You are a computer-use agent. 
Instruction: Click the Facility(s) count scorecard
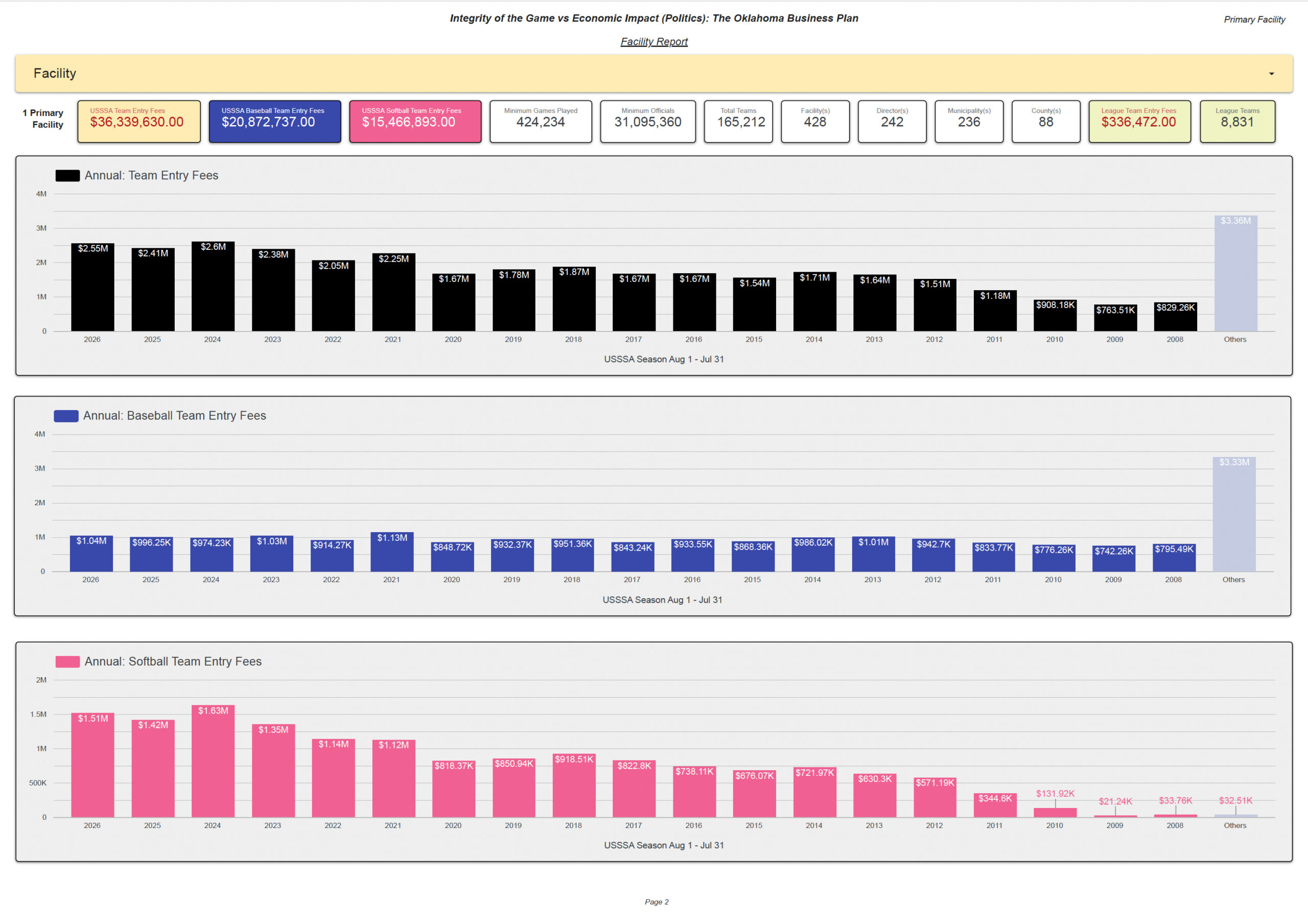point(815,122)
